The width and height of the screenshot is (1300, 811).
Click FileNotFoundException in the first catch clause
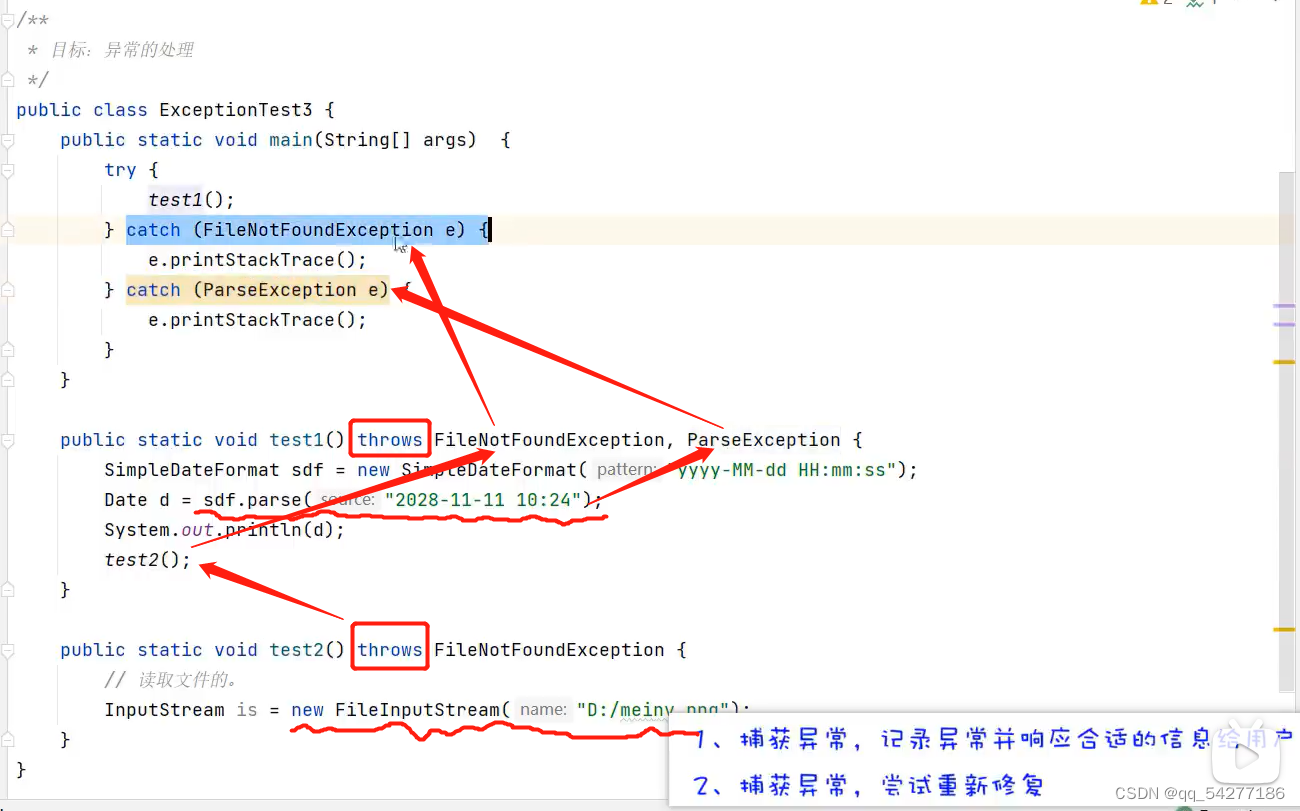(x=318, y=230)
